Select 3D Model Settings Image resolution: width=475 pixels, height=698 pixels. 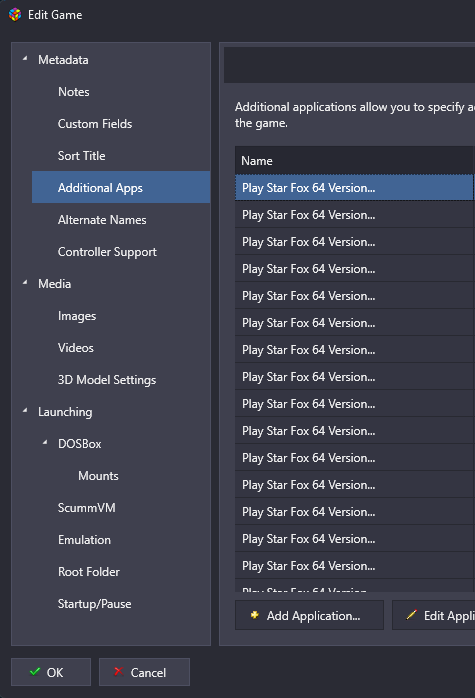pos(107,380)
